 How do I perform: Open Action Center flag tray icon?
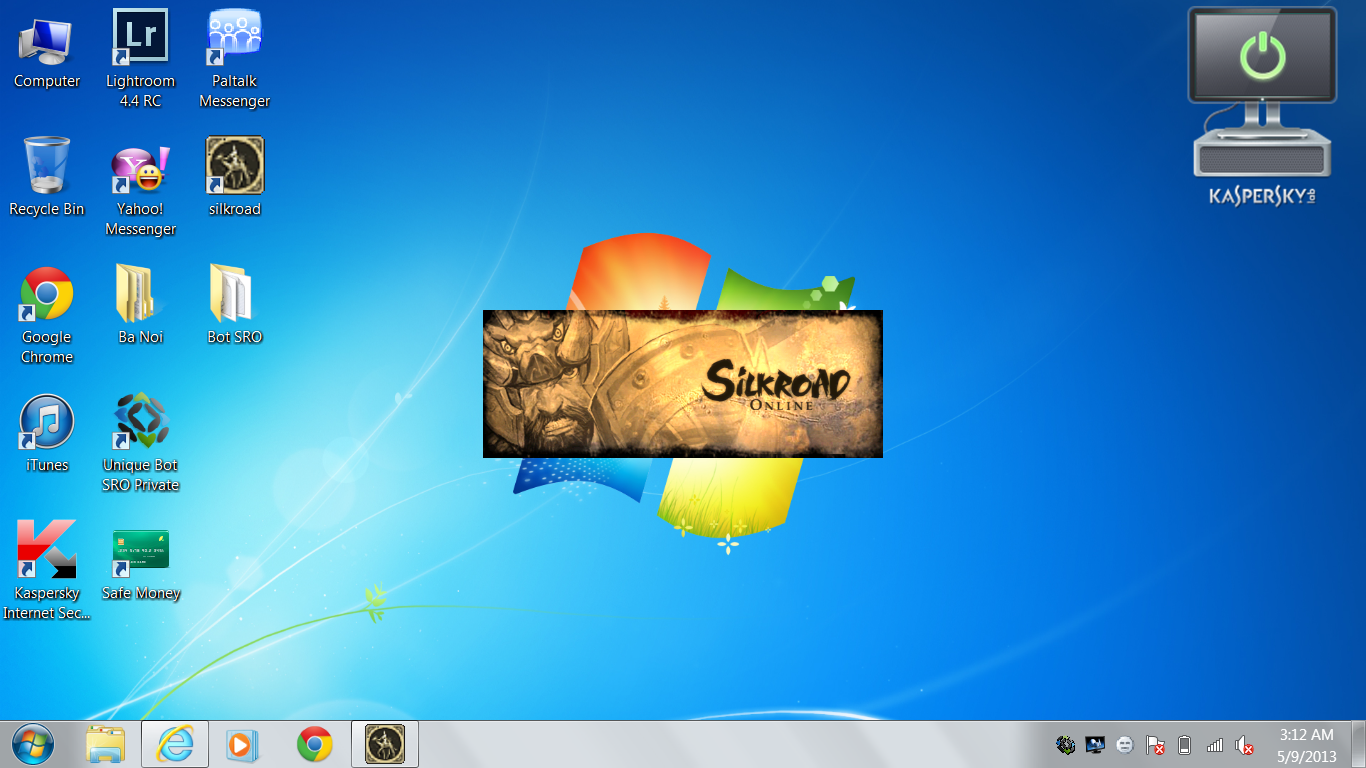tap(1155, 745)
